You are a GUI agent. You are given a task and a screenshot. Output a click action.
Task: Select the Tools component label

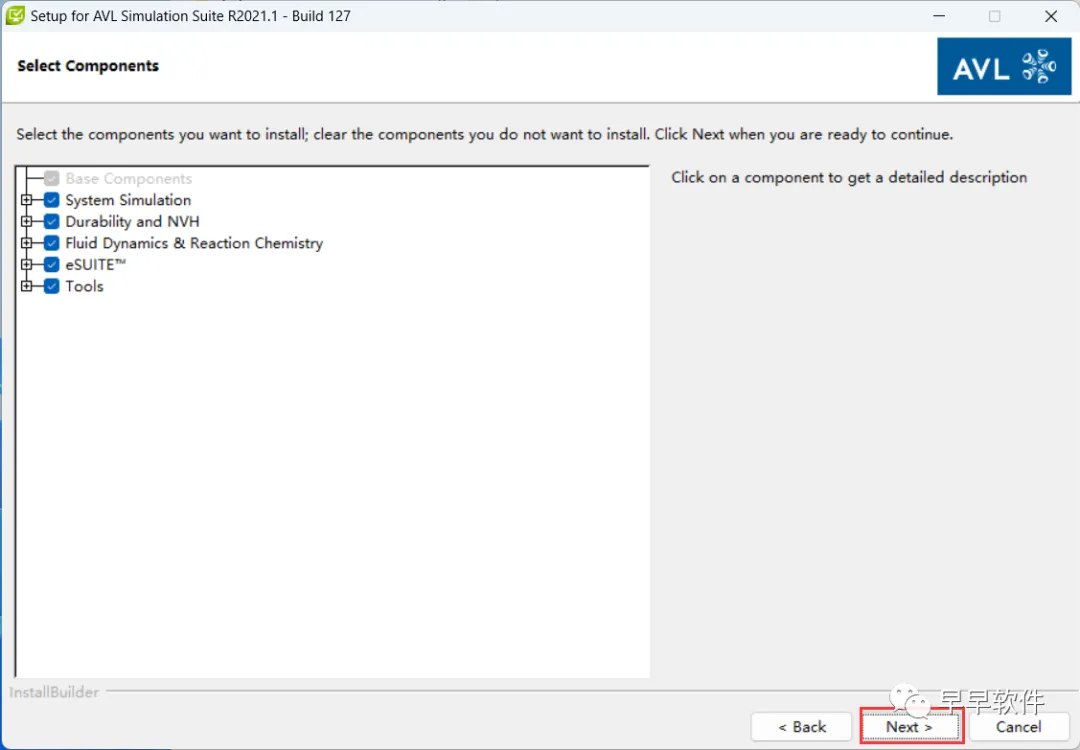[x=84, y=287]
